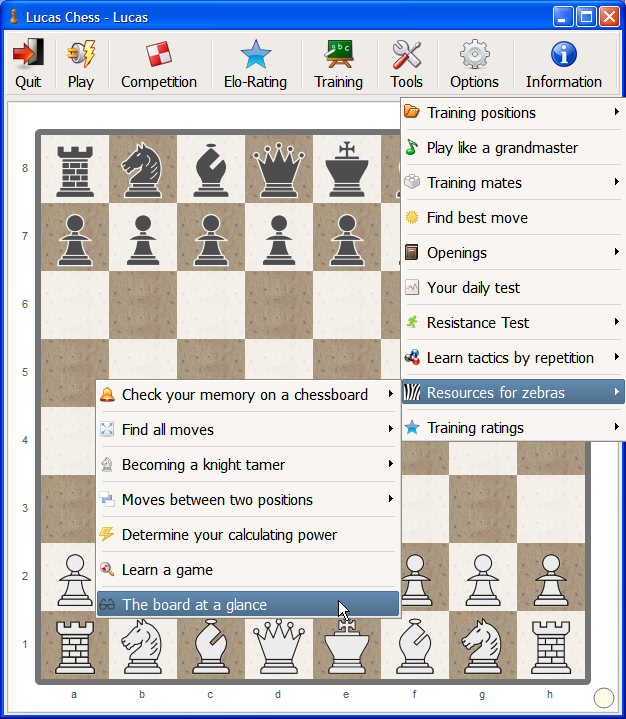Expand the Resistance Test submenu arrow
The width and height of the screenshot is (626, 719).
(617, 322)
